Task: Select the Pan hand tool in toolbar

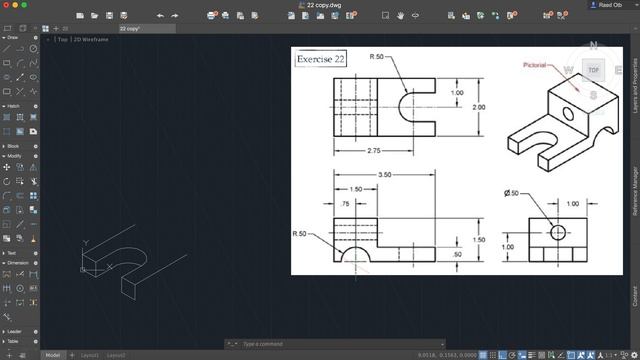Action: [400, 16]
